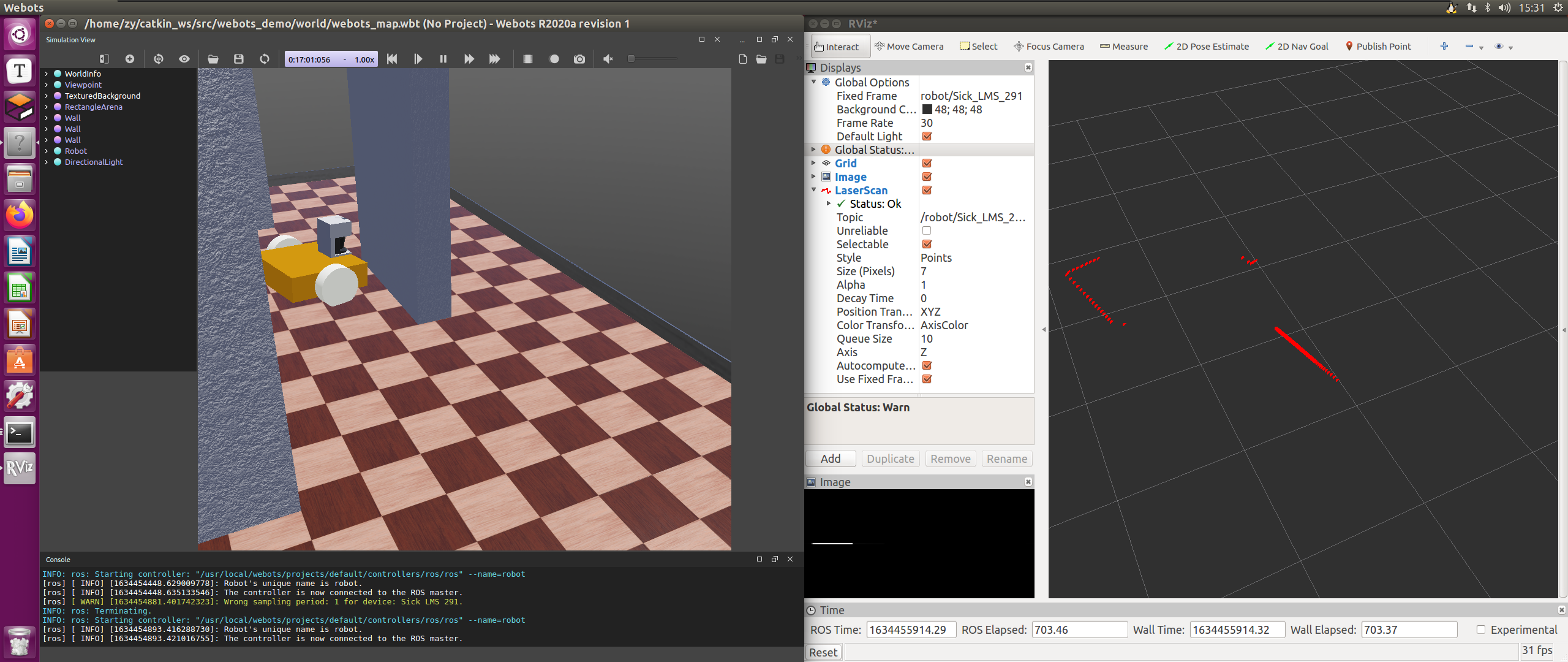
Task: Uncheck the Grid display checkbox
Action: click(927, 164)
